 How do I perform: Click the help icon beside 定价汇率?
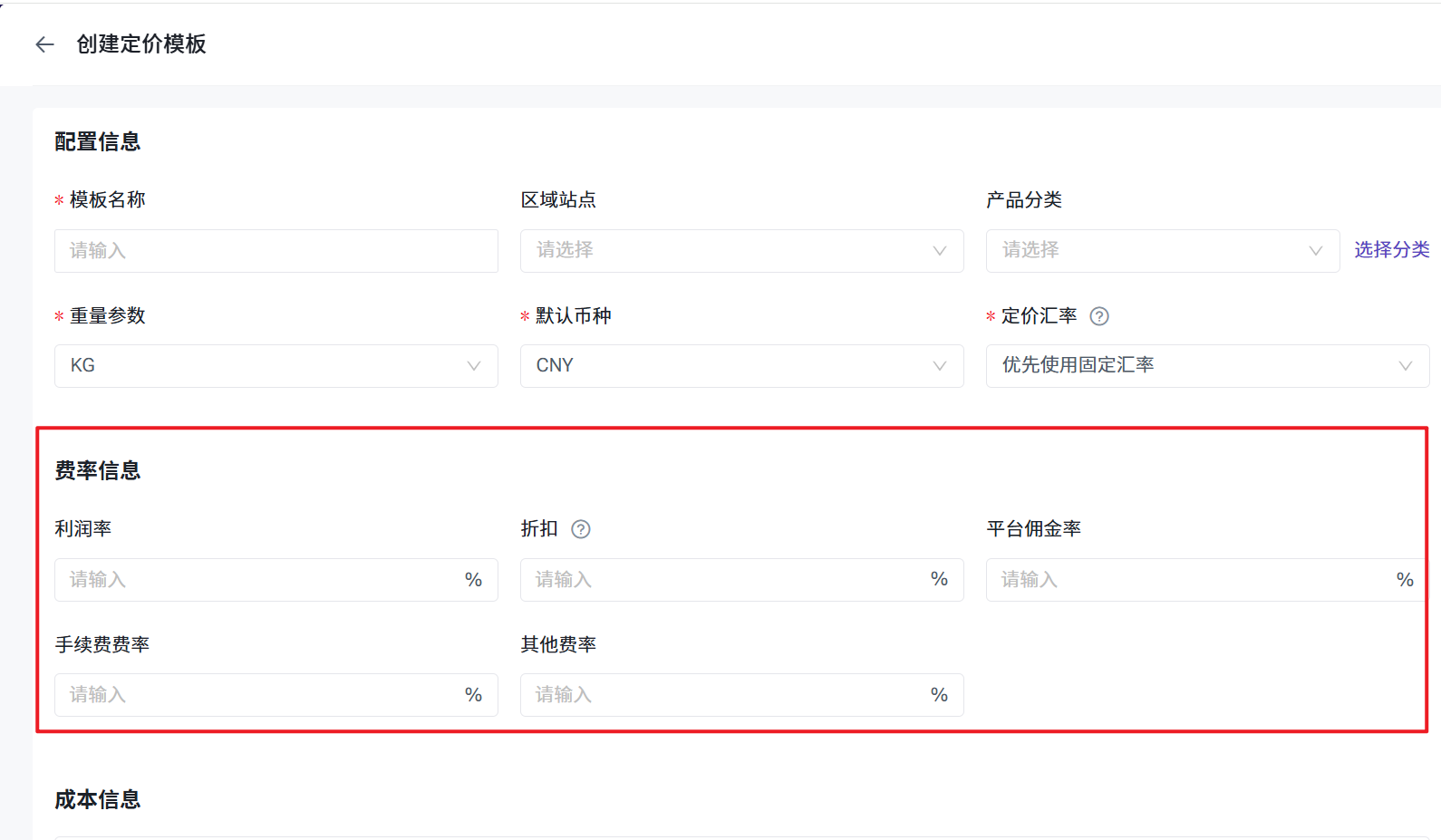pyautogui.click(x=1099, y=316)
